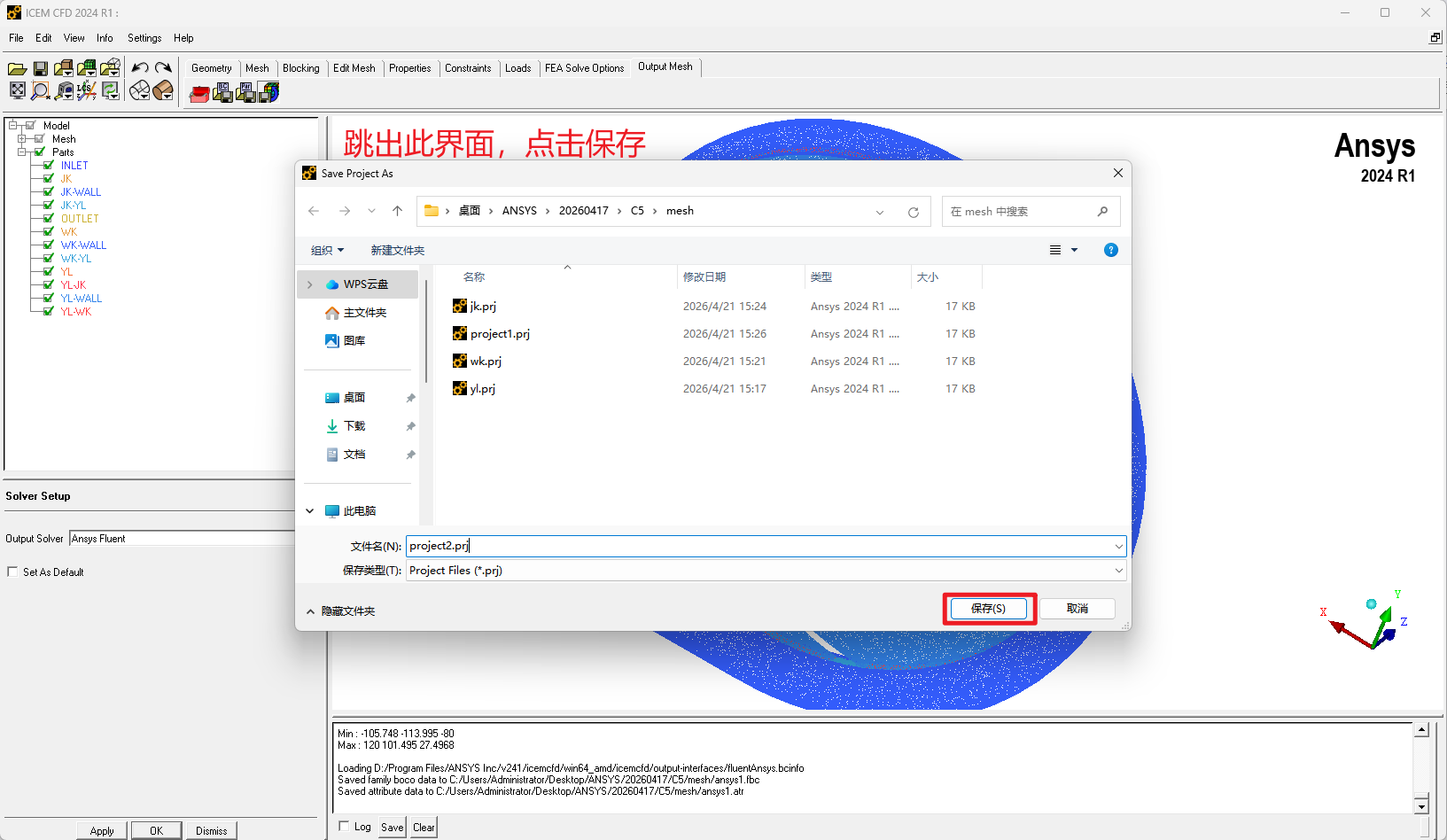Image resolution: width=1447 pixels, height=840 pixels.
Task: Open the Settings menu
Action: 144,38
